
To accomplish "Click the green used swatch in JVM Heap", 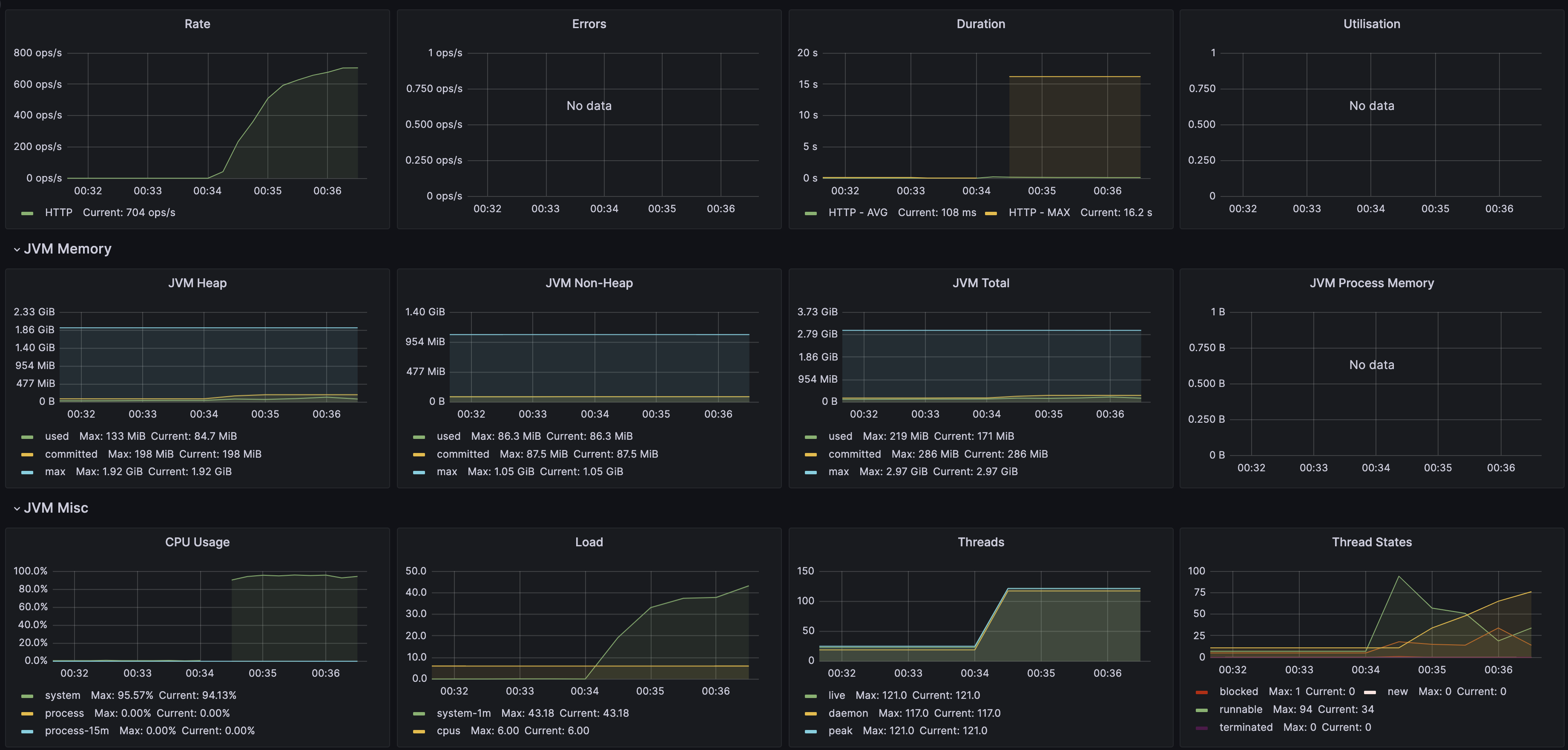I will (27, 437).
